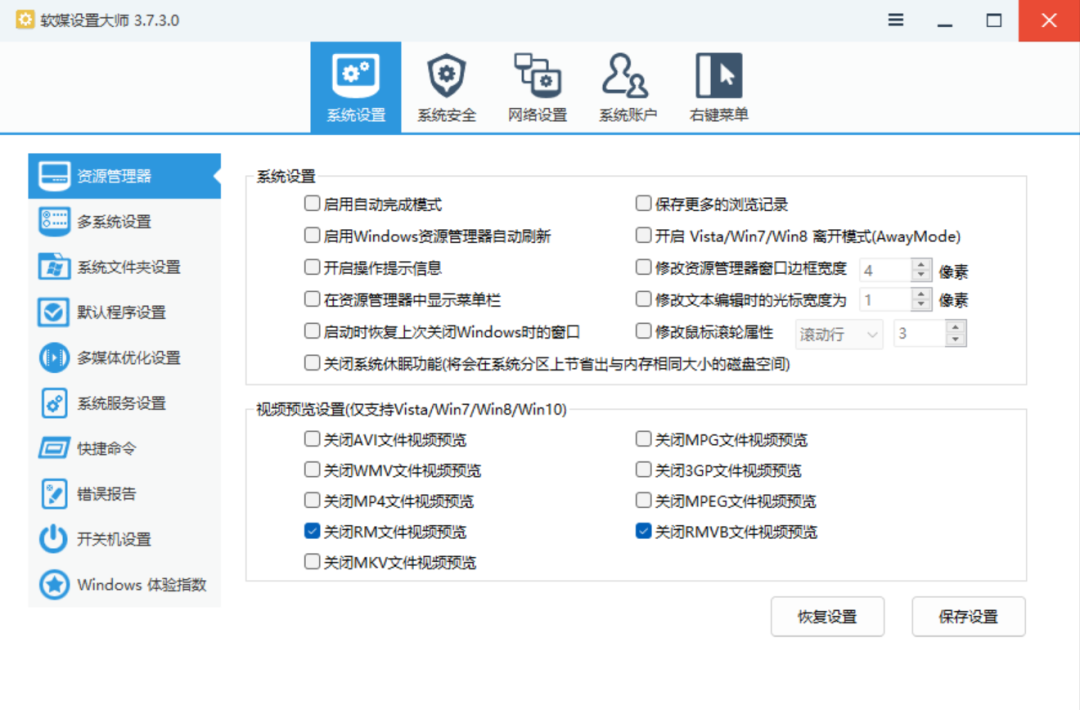1080x710 pixels.
Task: Check 保存更多的浏览记录 option
Action: [x=643, y=203]
